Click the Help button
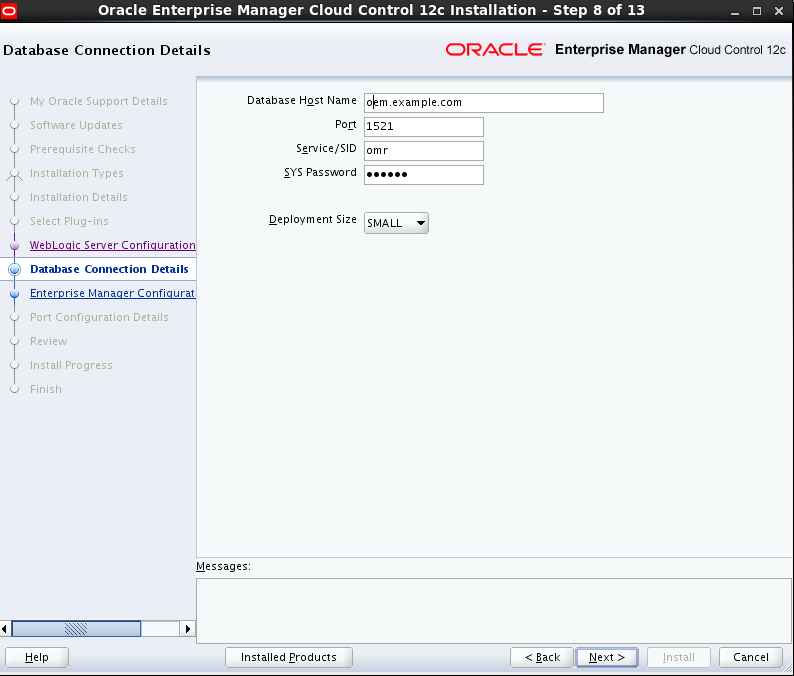 tap(37, 657)
